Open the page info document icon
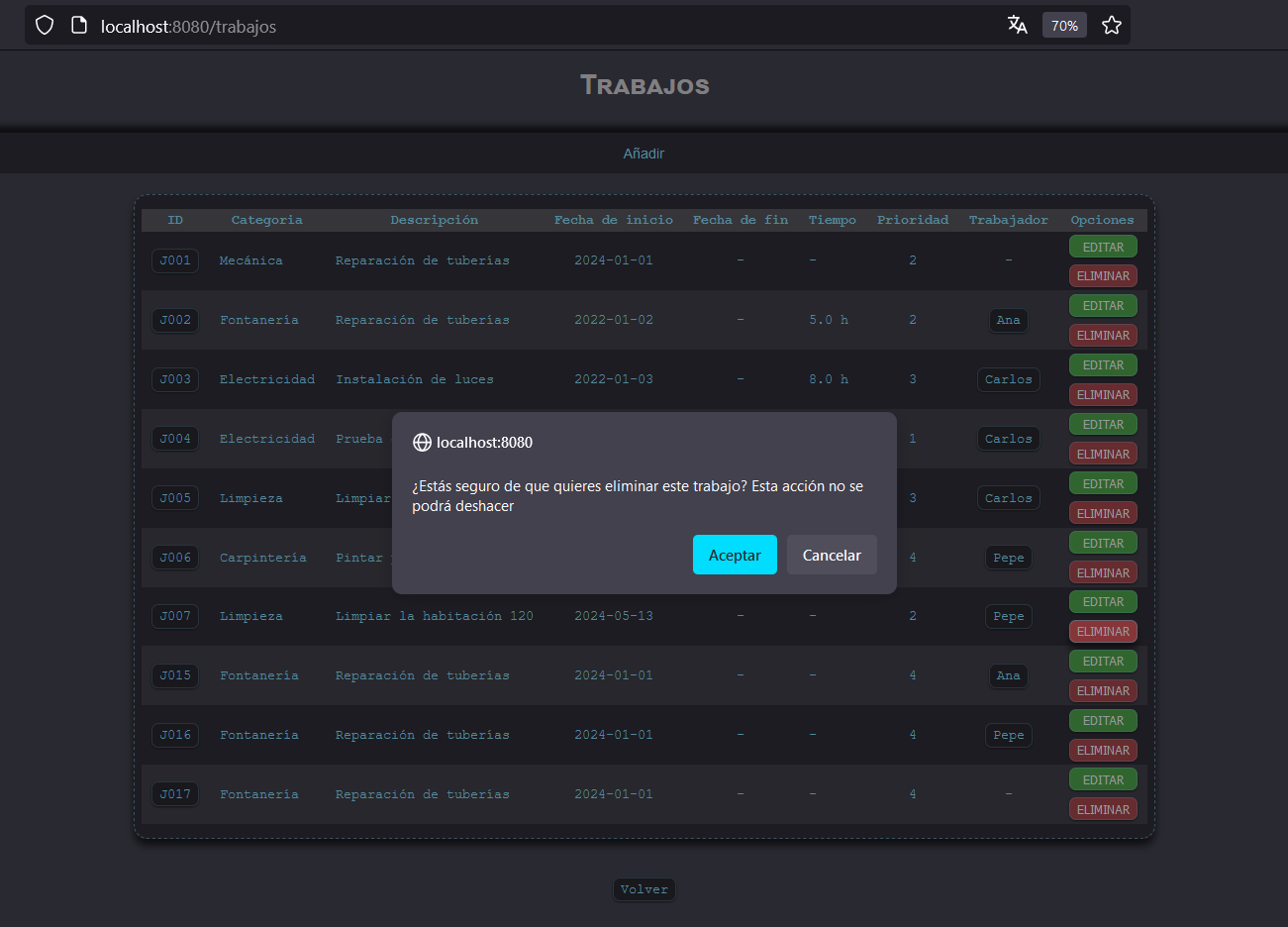The width and height of the screenshot is (1288, 927). 79,25
